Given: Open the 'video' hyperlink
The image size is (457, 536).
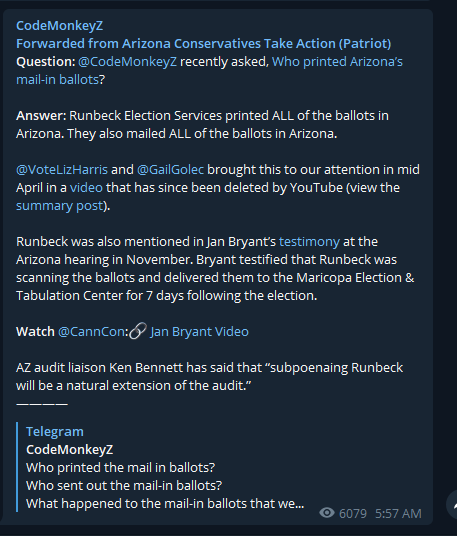Looking at the screenshot, I should (x=86, y=188).
